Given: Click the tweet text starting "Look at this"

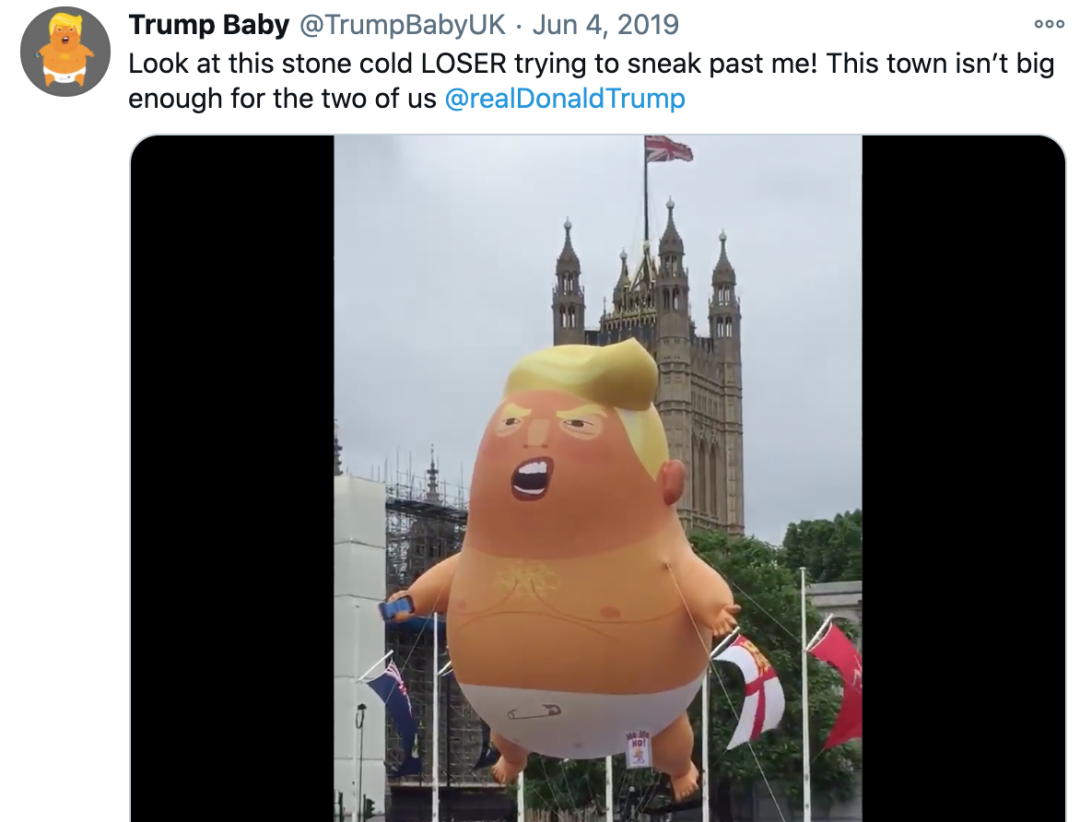Looking at the screenshot, I should pyautogui.click(x=590, y=63).
